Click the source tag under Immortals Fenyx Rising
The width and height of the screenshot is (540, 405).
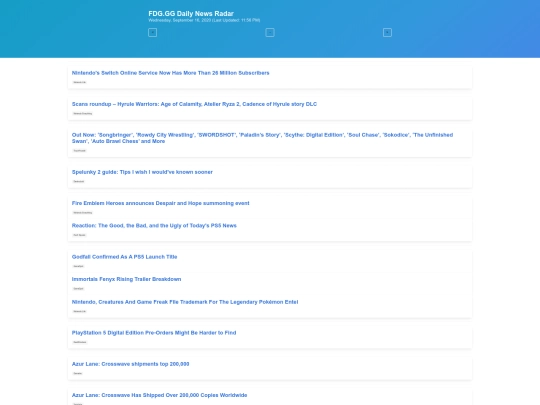(79, 289)
